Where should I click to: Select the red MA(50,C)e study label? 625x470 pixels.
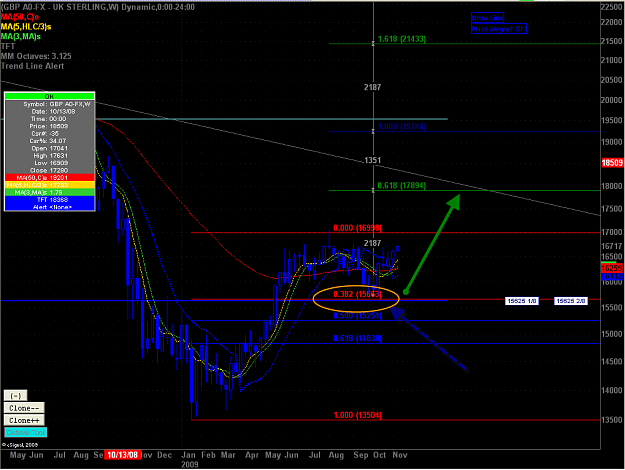(x=20, y=17)
